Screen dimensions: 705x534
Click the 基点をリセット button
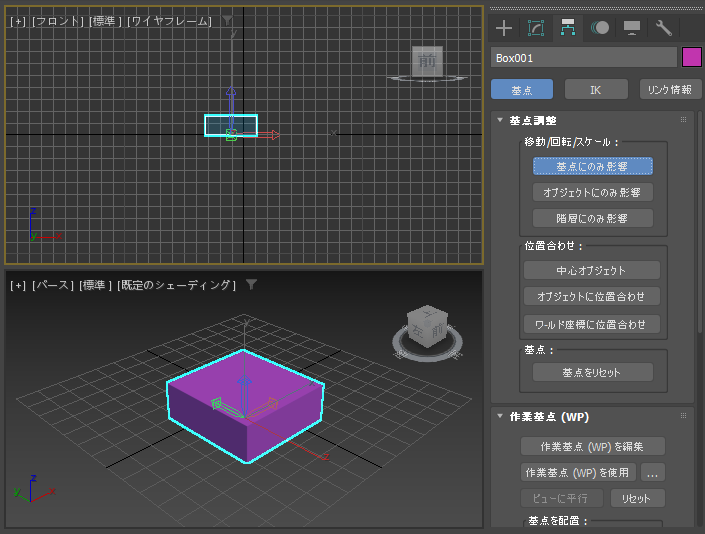coord(593,372)
